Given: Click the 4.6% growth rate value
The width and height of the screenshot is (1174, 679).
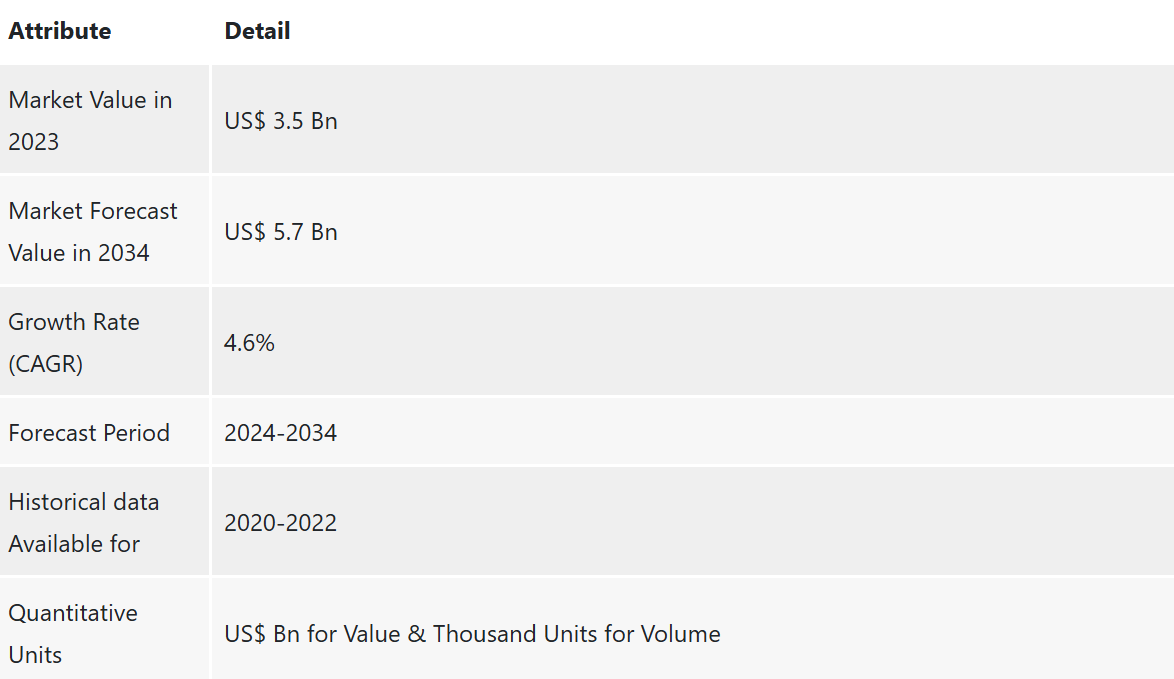Looking at the screenshot, I should click(x=249, y=343).
